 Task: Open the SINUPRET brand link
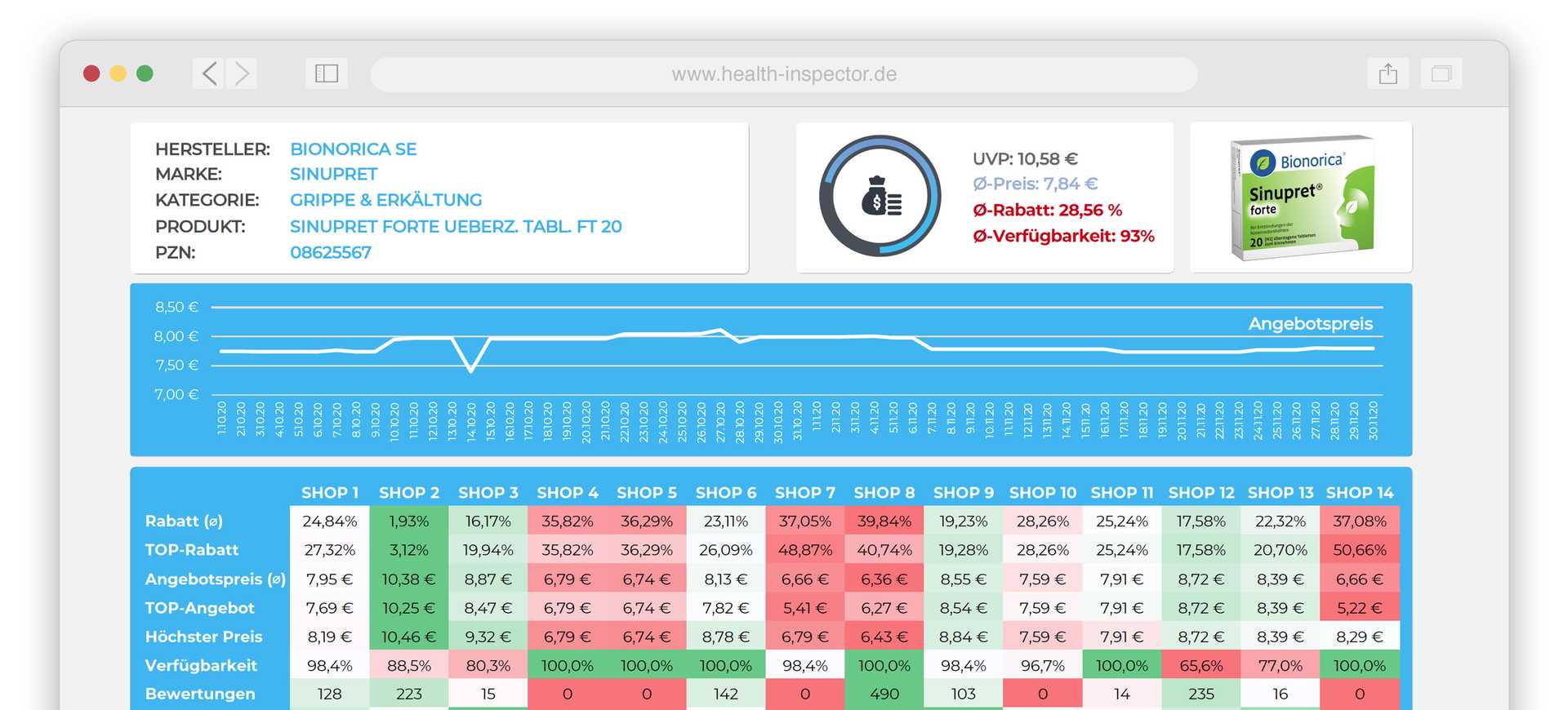[x=334, y=175]
